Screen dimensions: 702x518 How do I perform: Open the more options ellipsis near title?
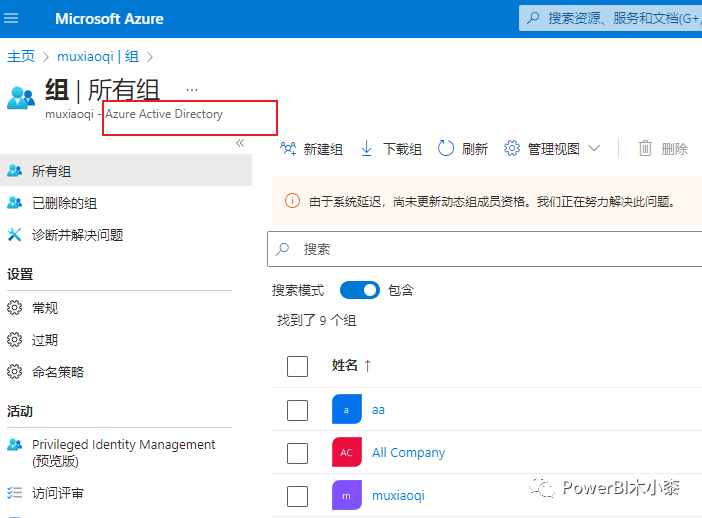click(192, 90)
